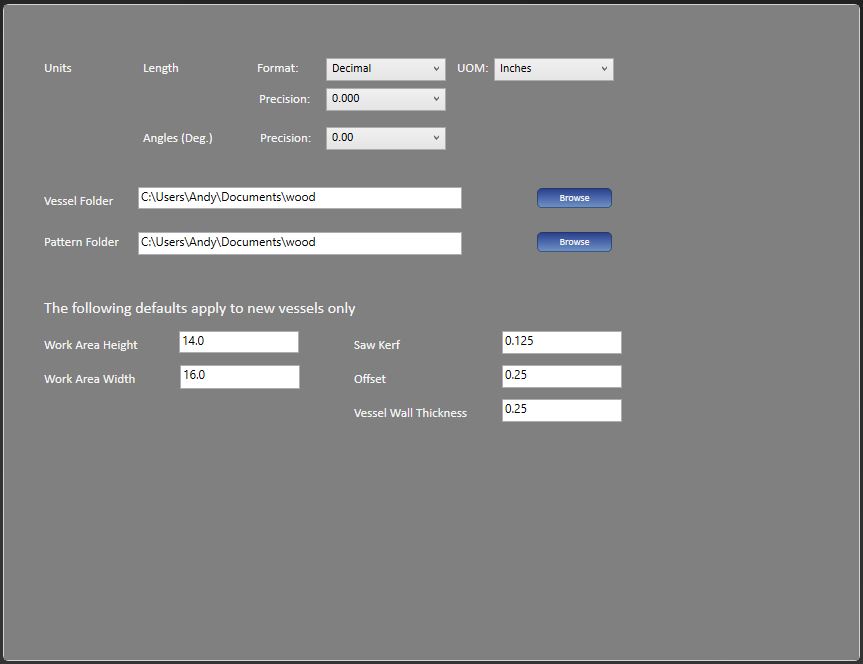
Task: Focus the Work Area Width field
Action: 239,376
